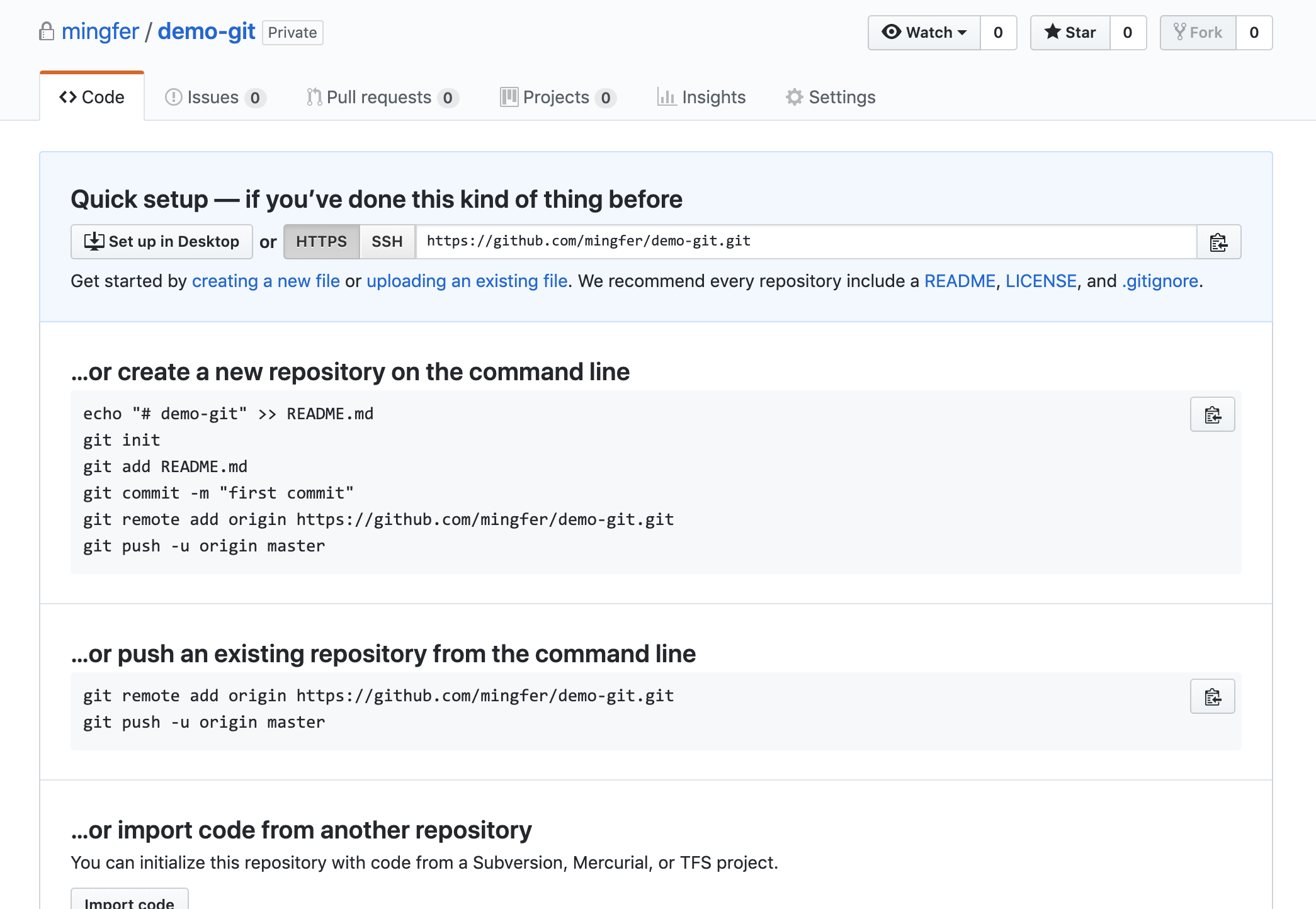
Task: Select the HTTPS protocol toggle
Action: [321, 242]
